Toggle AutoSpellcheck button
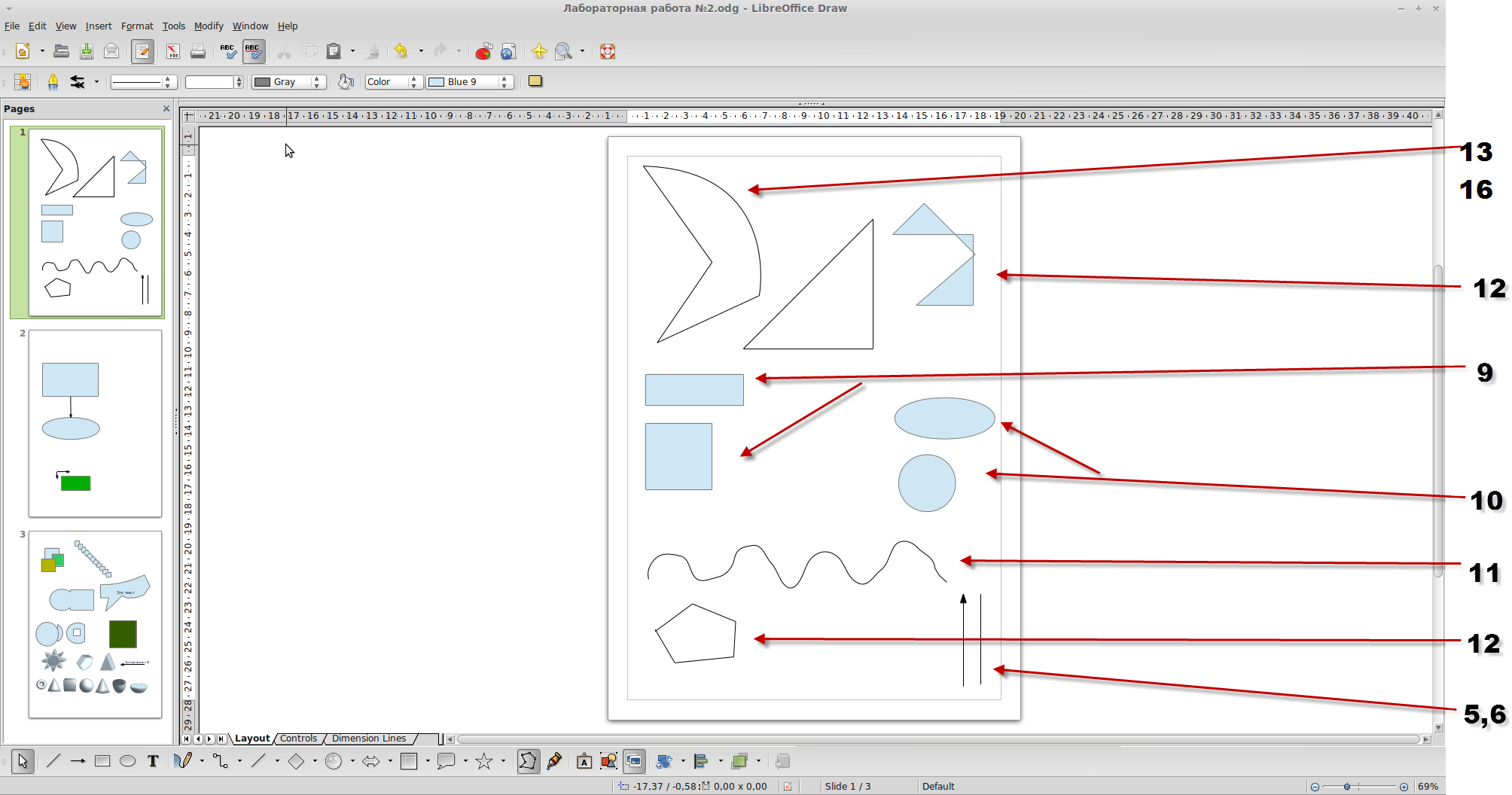This screenshot has width=1512, height=795. (253, 51)
